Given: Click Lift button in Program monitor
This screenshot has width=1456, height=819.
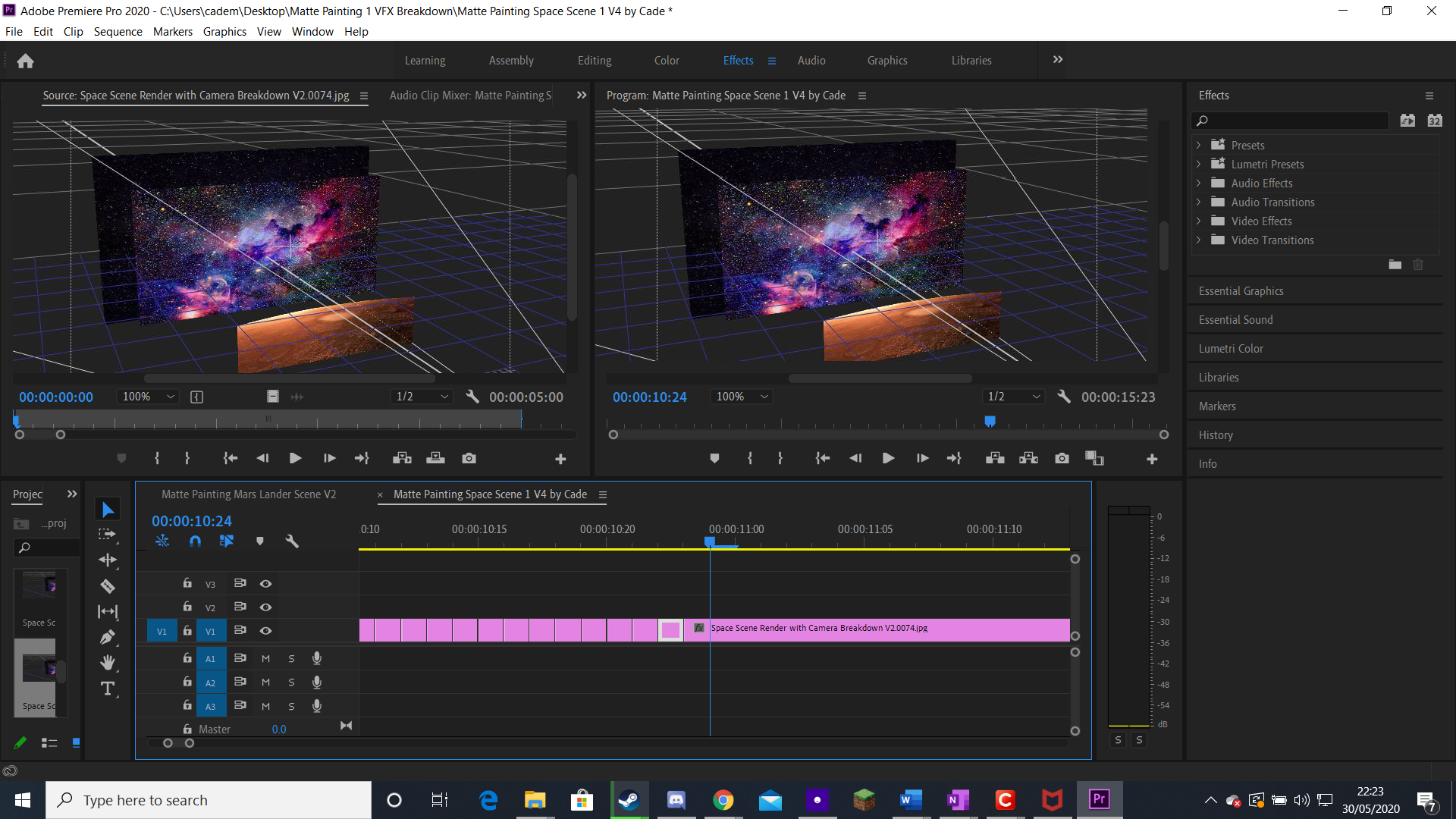Looking at the screenshot, I should click(x=995, y=458).
